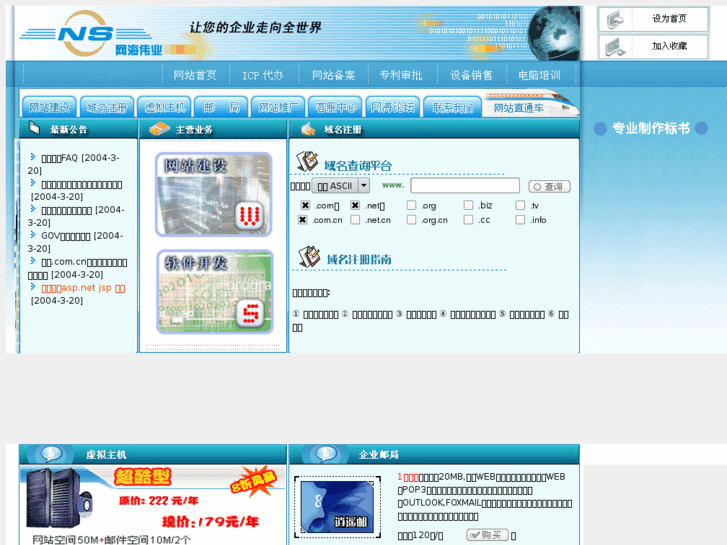727x545 pixels.
Task: Click the 查询 search button
Action: click(549, 186)
